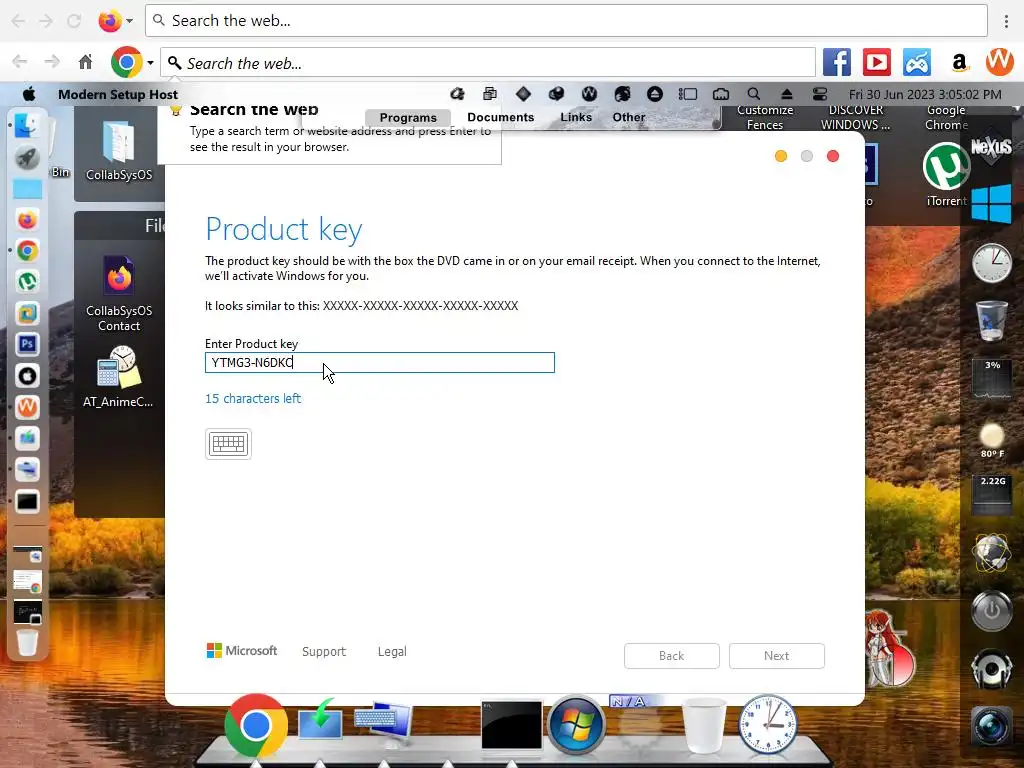Click the Customize Fences shortcut
The width and height of the screenshot is (1024, 768).
pyautogui.click(x=765, y=118)
